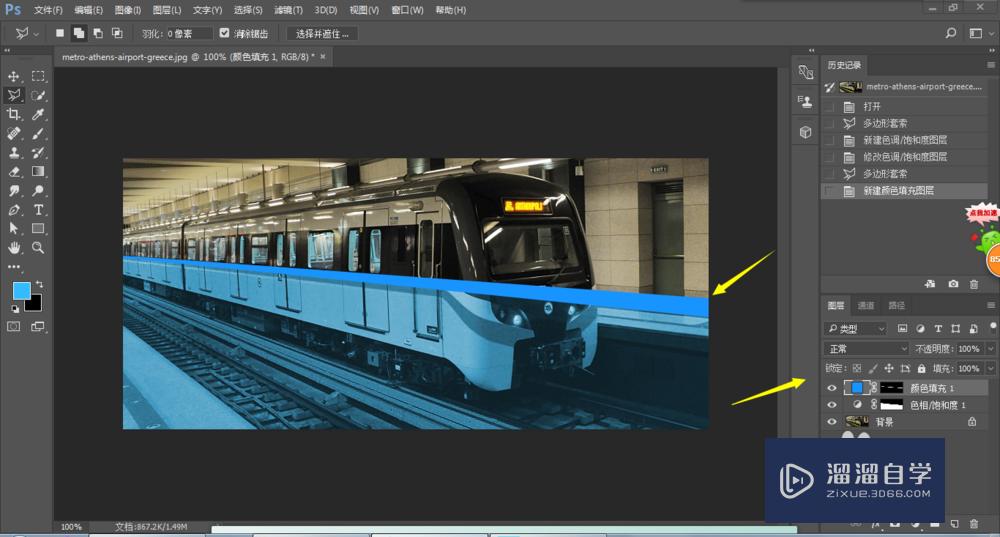Swap foreground and background colors
This screenshot has width=1000, height=537.
pyautogui.click(x=40, y=284)
